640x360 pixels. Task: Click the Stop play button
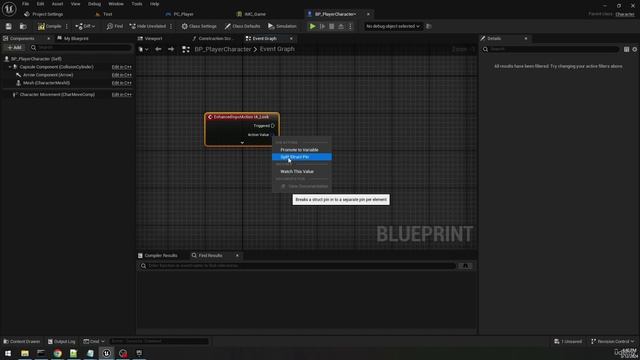pyautogui.click(x=331, y=26)
